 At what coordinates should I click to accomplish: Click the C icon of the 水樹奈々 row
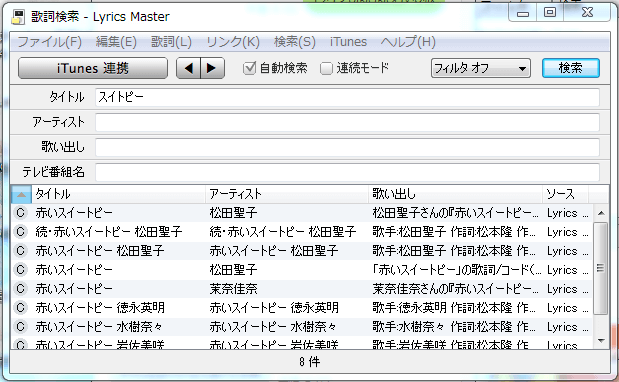(x=20, y=327)
